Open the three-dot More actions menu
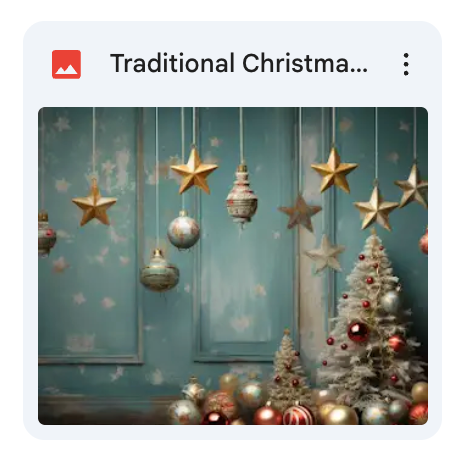The height and width of the screenshot is (456, 458). click(x=406, y=64)
